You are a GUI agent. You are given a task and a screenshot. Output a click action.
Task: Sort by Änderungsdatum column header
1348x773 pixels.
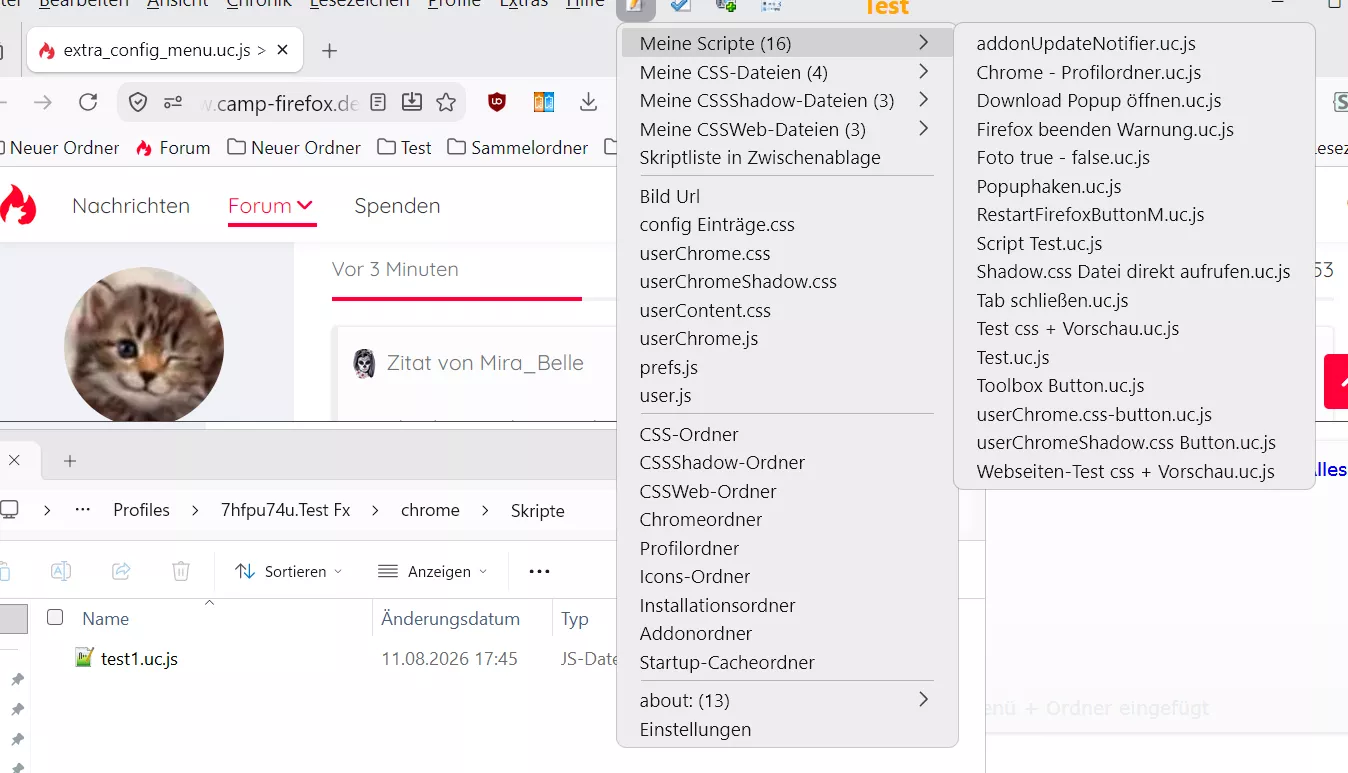click(x=450, y=618)
